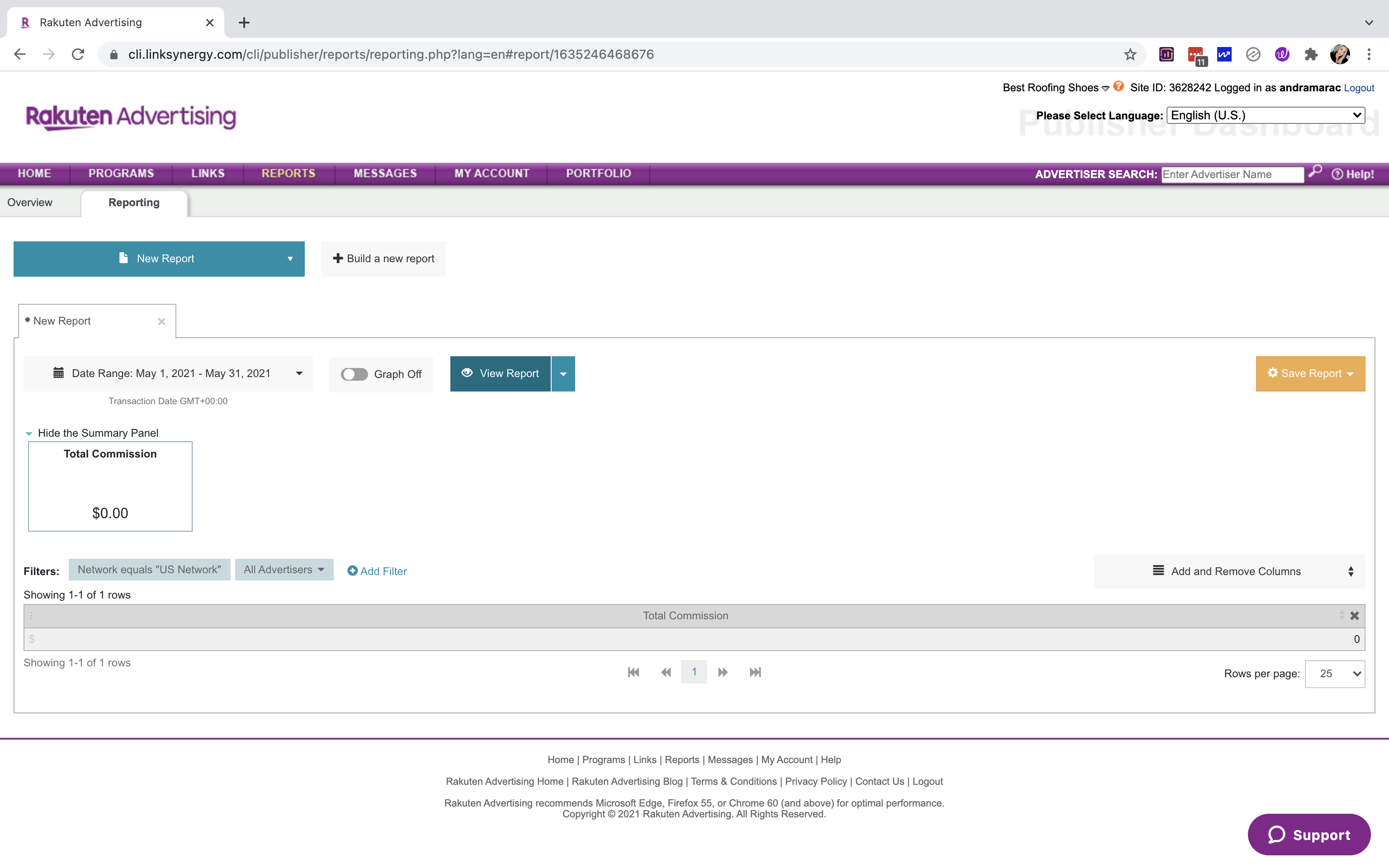View site information via the lock icon
Image resolution: width=1389 pixels, height=868 pixels.
113,55
